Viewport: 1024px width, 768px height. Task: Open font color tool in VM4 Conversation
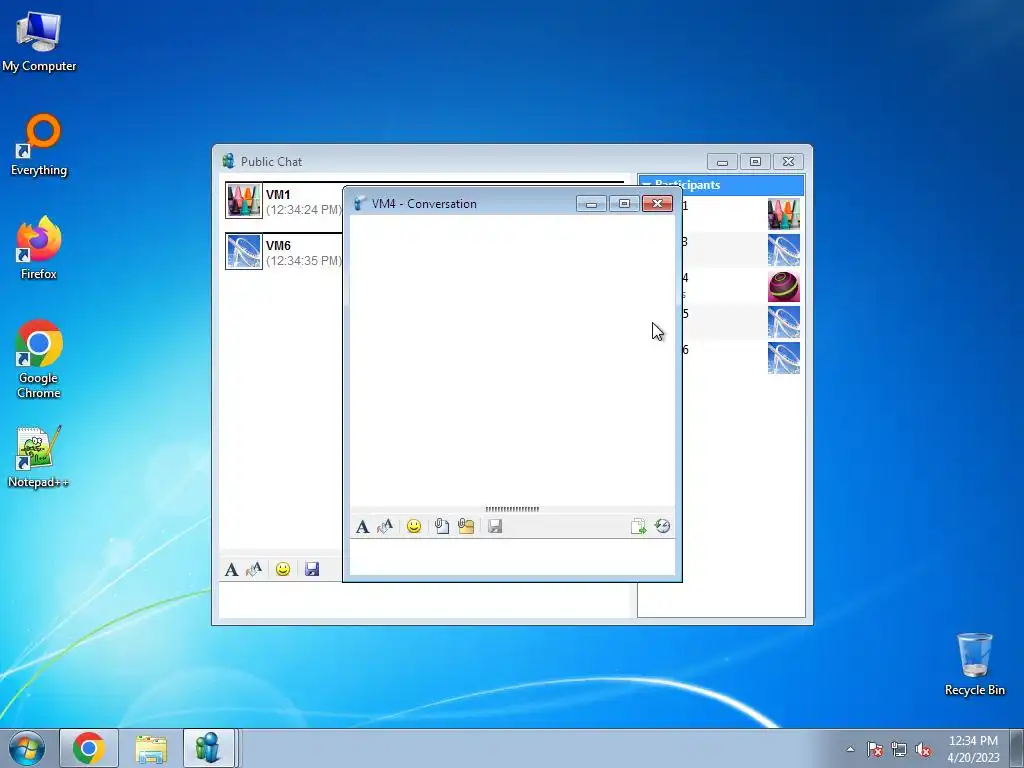pyautogui.click(x=385, y=526)
